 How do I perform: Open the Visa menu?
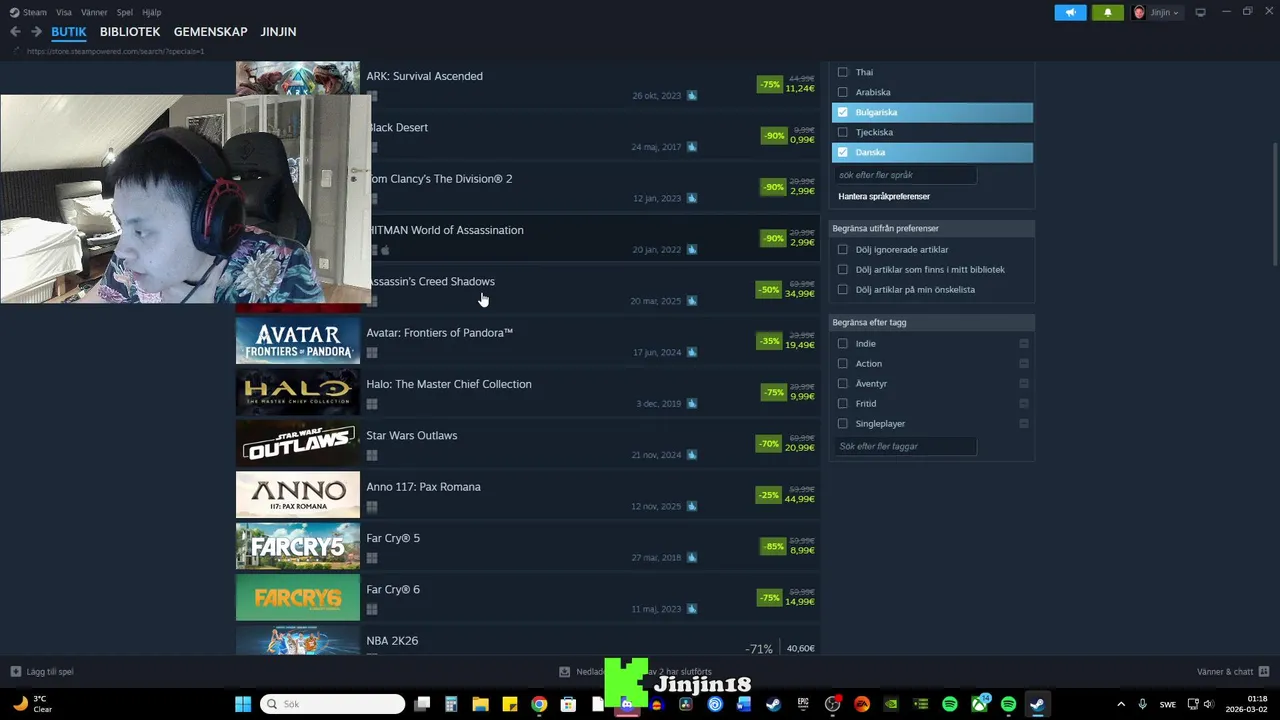(64, 12)
